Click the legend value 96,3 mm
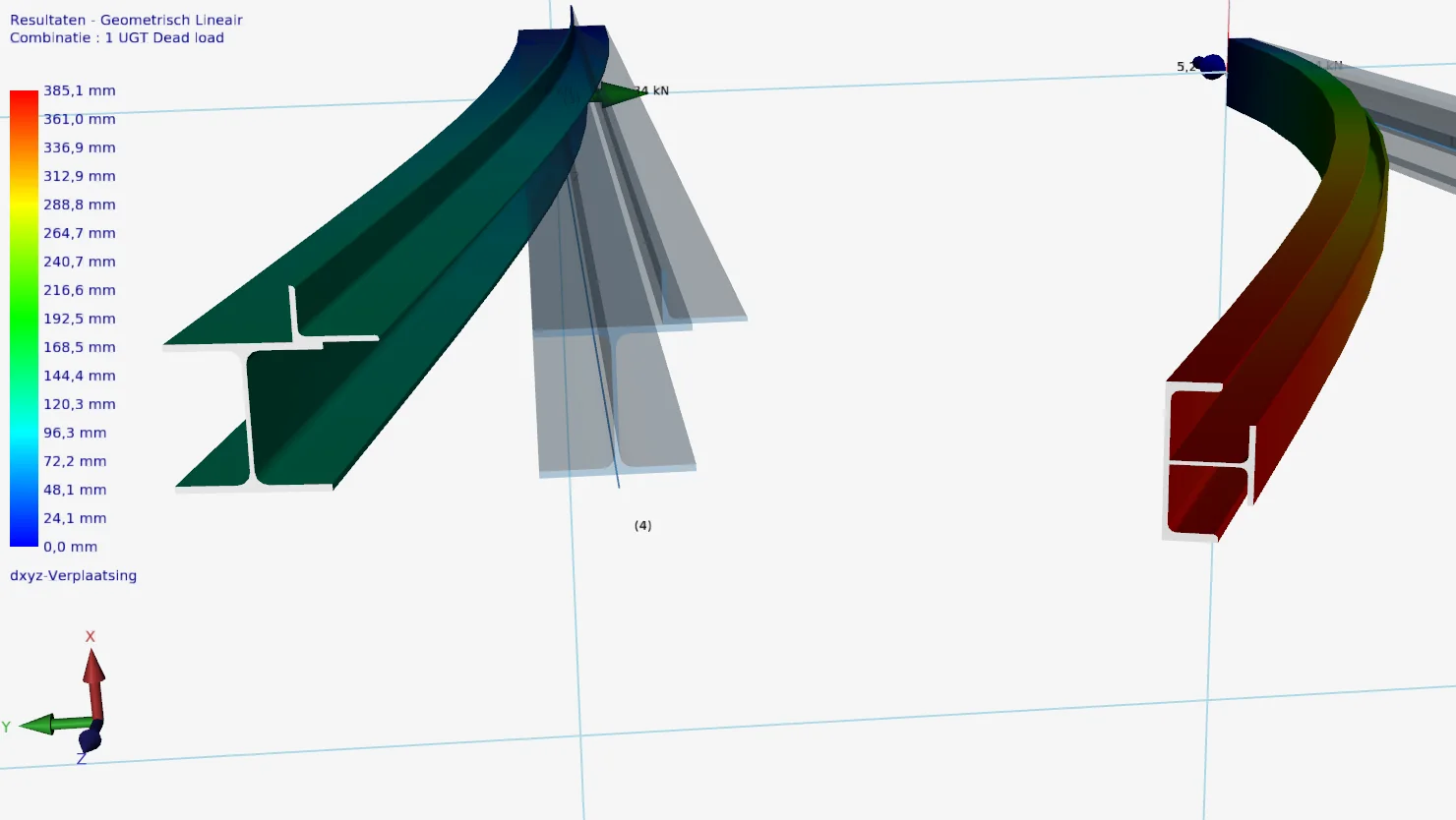1456x820 pixels. coord(75,433)
